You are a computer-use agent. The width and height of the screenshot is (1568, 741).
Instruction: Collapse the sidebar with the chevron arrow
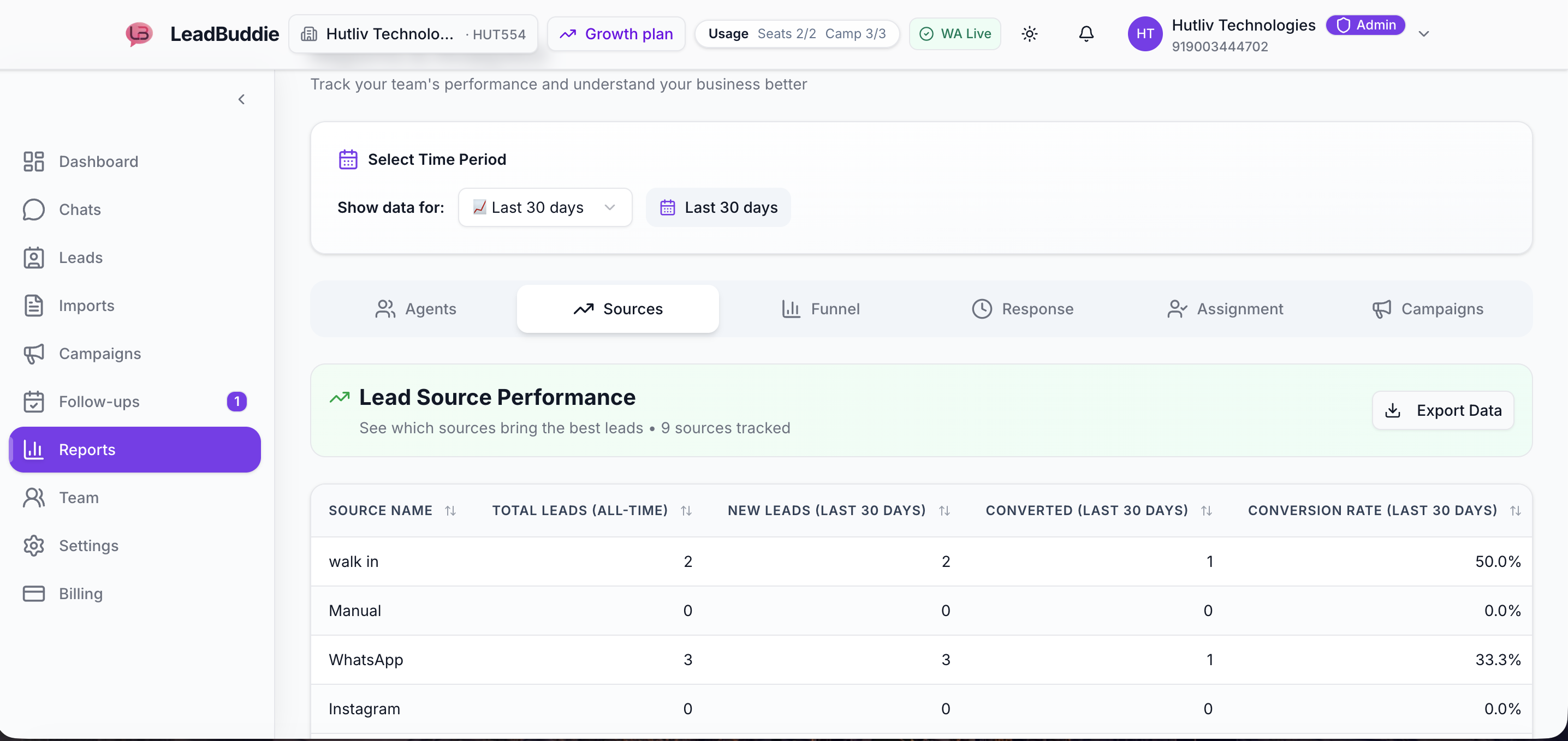[242, 99]
